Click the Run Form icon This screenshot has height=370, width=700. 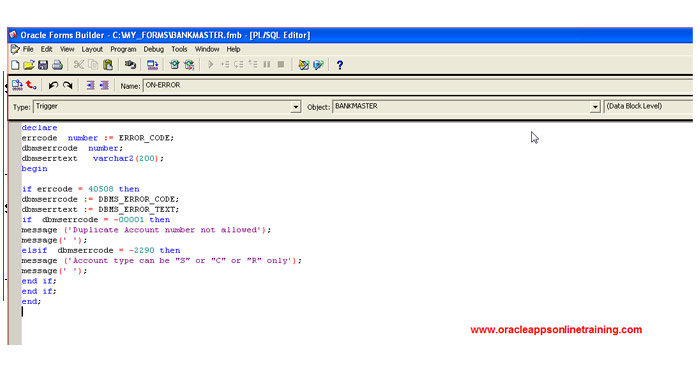tap(175, 65)
